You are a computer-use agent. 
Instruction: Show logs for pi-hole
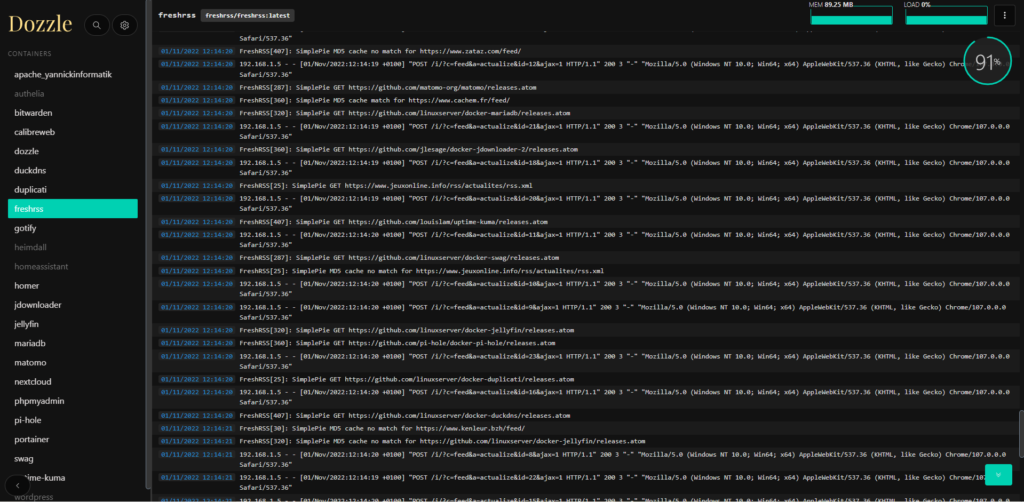click(27, 420)
